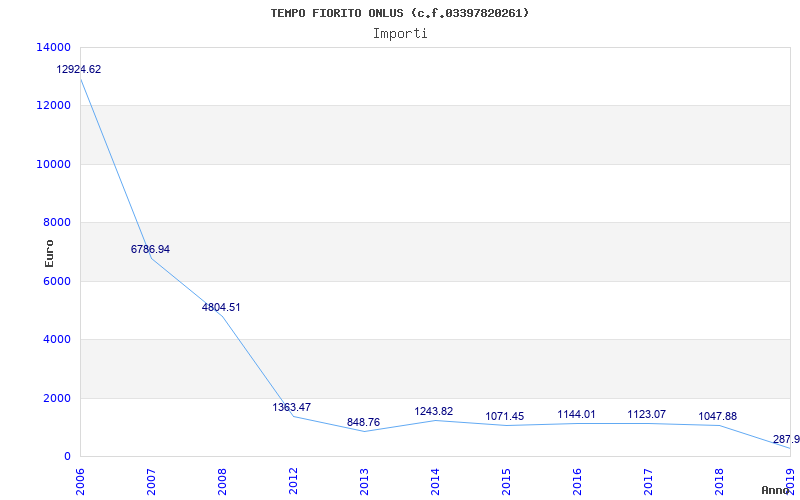The width and height of the screenshot is (800, 500).
Task: Click the 2008 year label
Action: pos(222,481)
